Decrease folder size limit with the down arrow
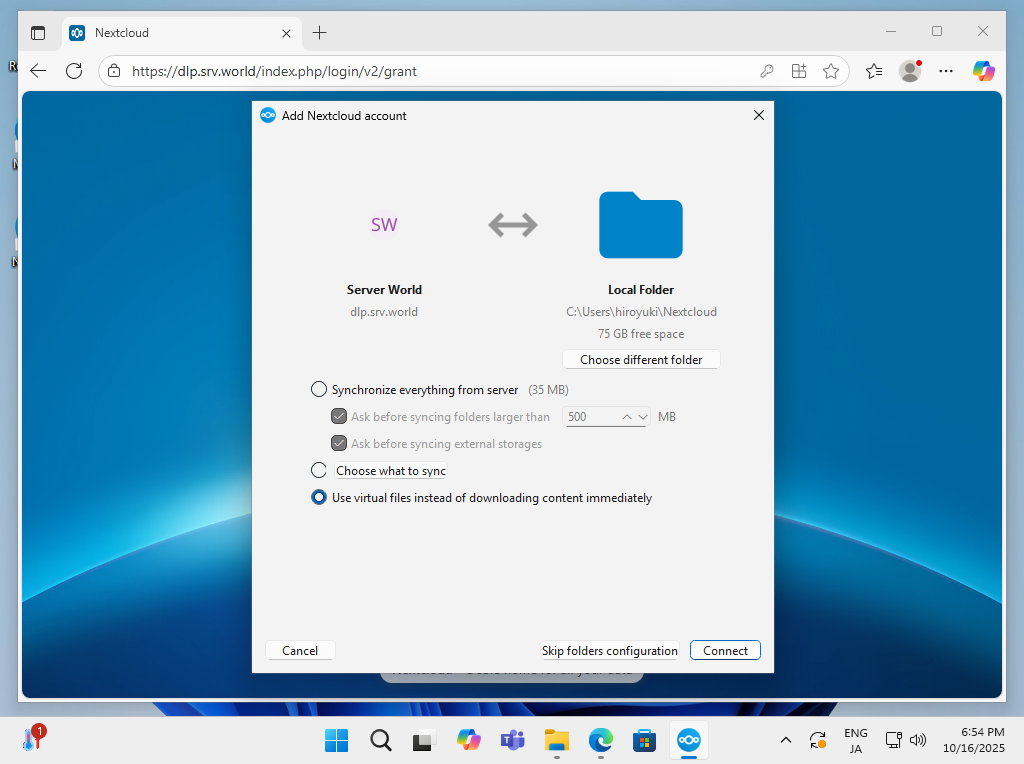The height and width of the screenshot is (764, 1024). click(x=643, y=417)
